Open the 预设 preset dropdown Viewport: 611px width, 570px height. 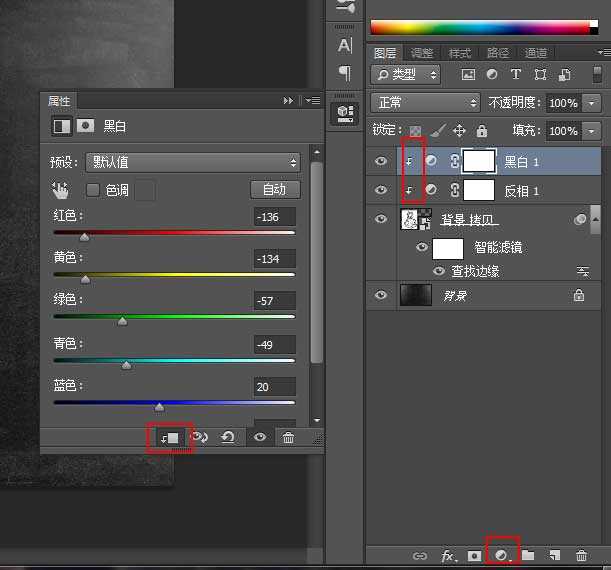196,162
